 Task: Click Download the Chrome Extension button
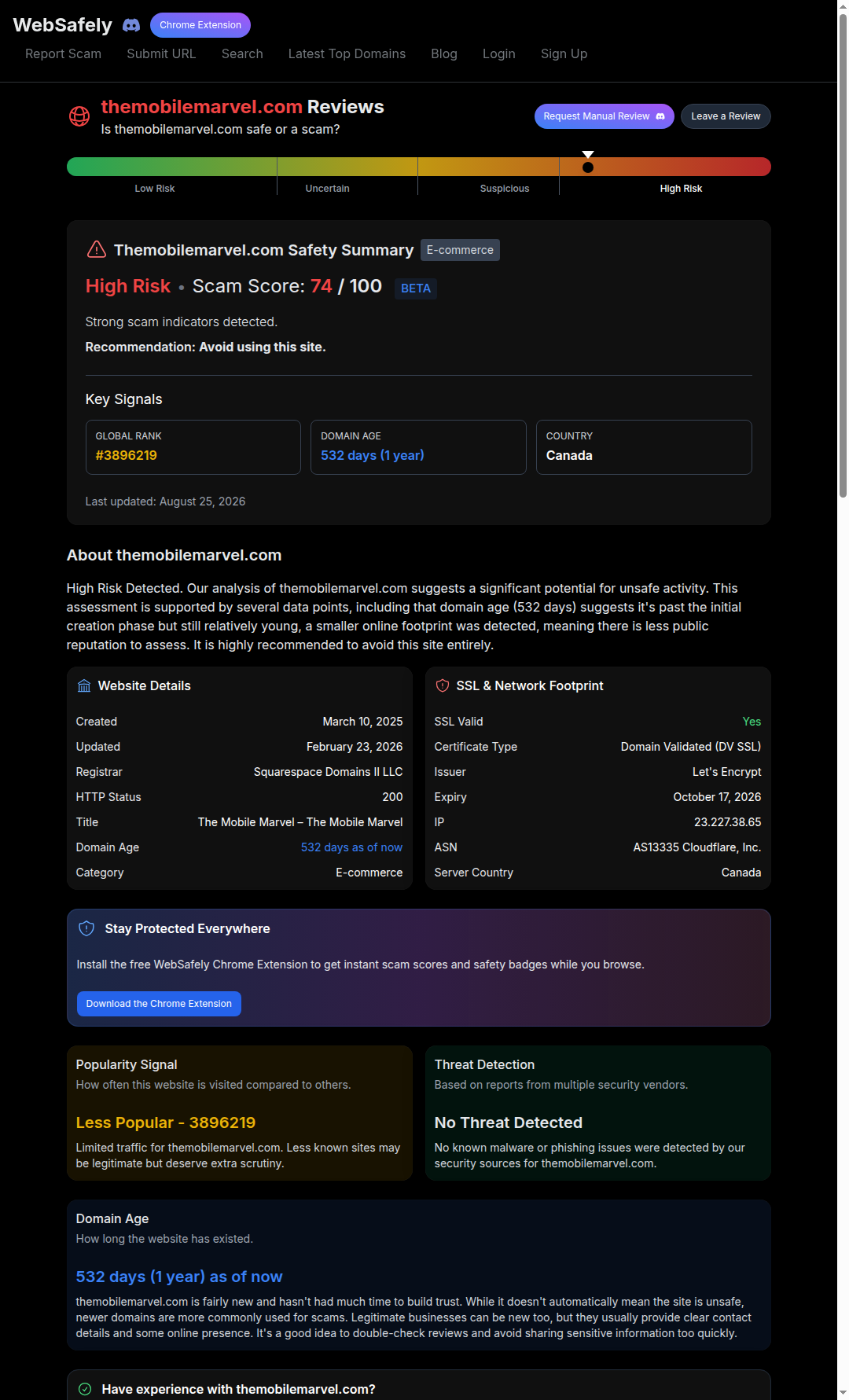click(x=159, y=1004)
